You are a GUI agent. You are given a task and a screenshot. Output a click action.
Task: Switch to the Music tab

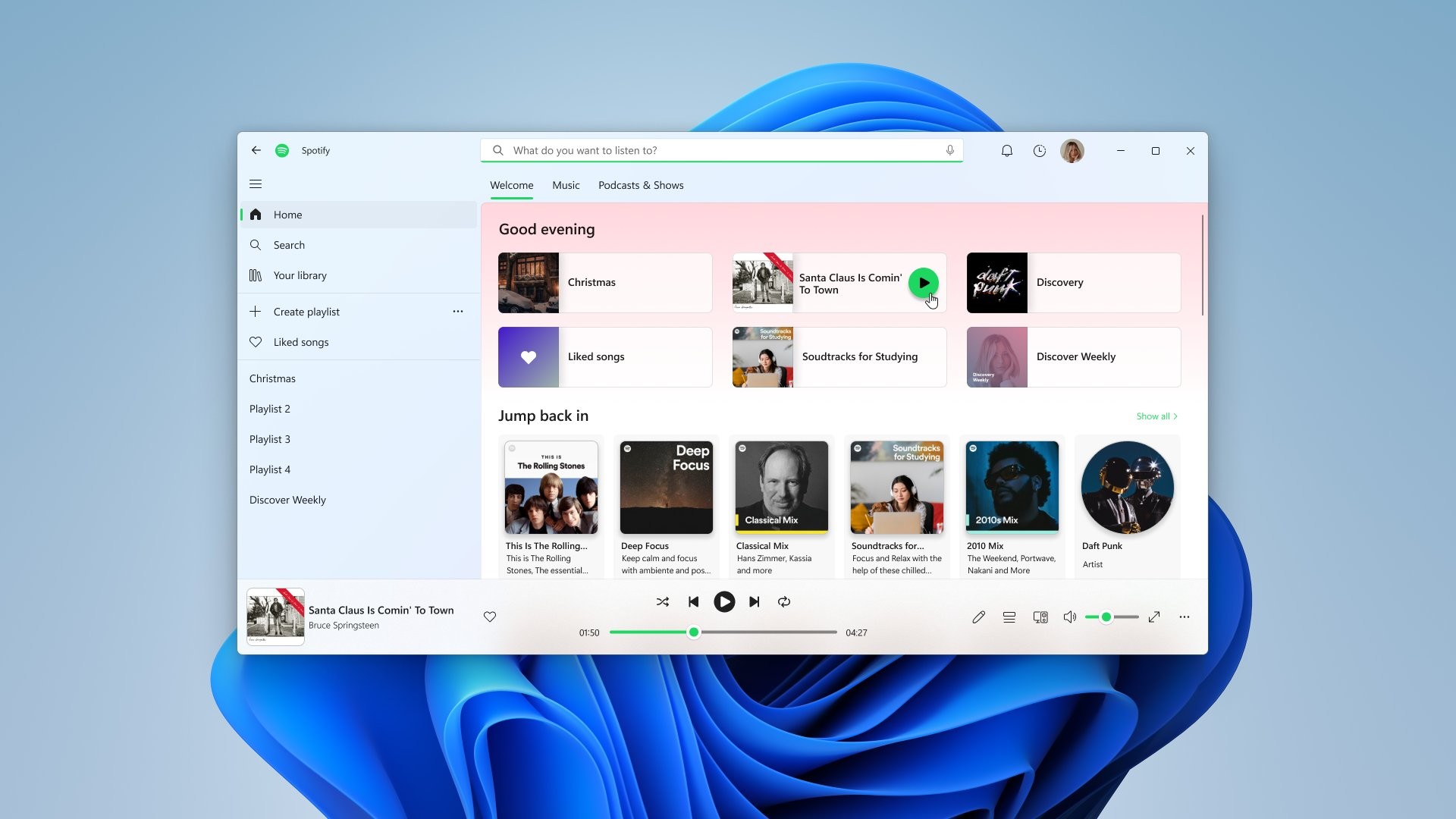[566, 186]
